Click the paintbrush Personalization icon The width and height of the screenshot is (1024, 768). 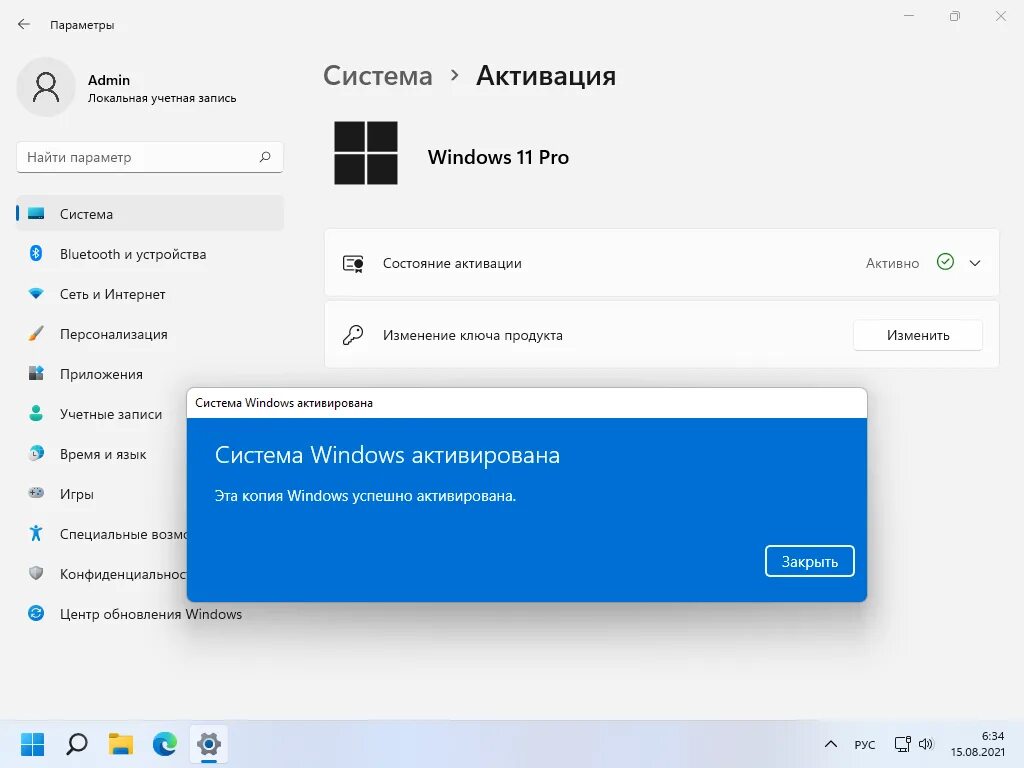click(36, 334)
